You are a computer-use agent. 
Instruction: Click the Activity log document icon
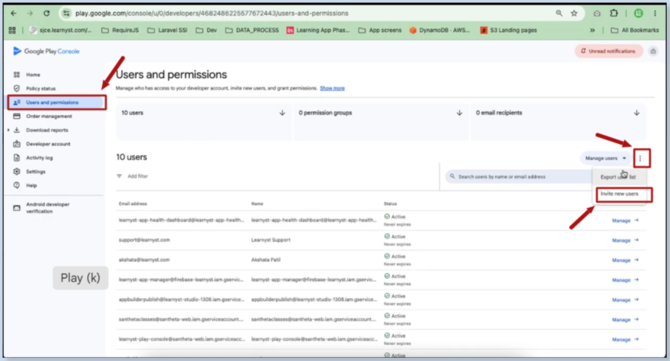coord(17,158)
